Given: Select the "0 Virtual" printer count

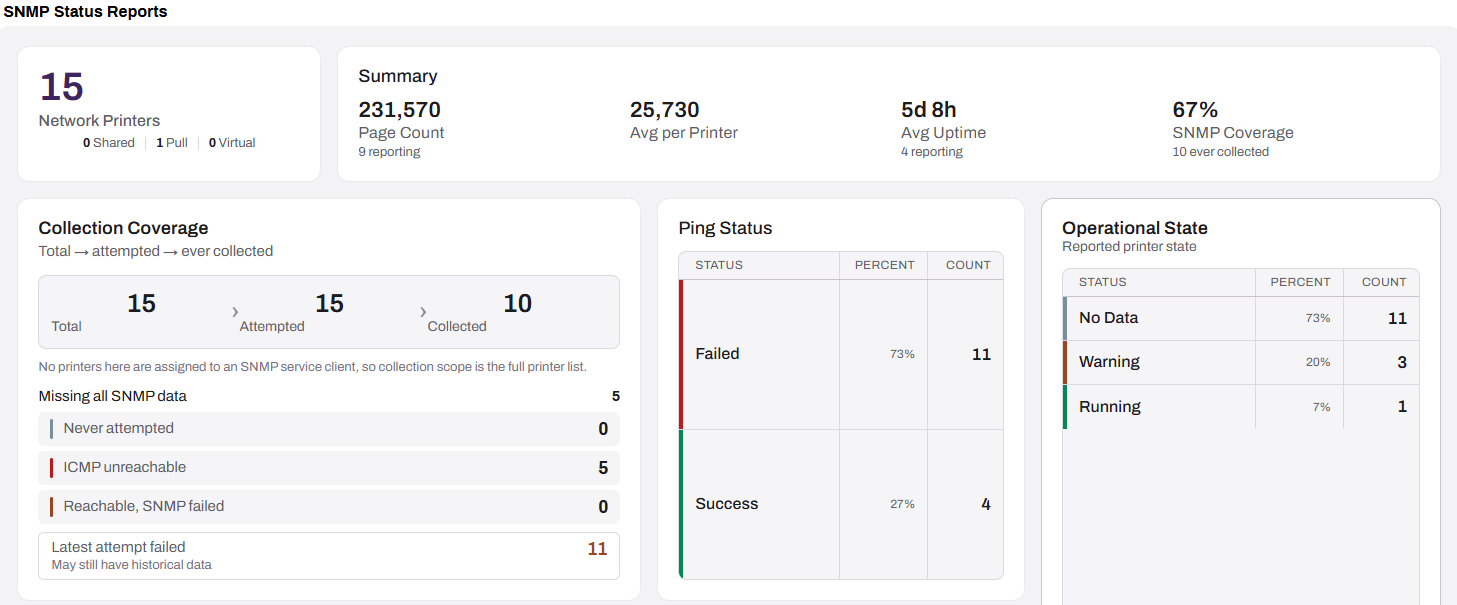Looking at the screenshot, I should pyautogui.click(x=232, y=143).
